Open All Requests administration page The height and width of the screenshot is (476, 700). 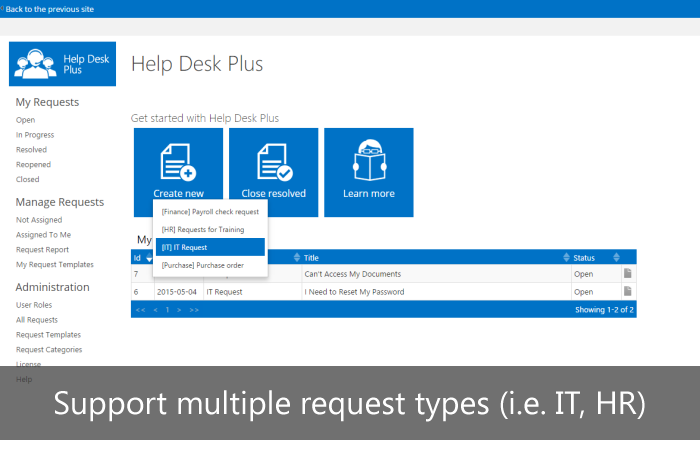[37, 320]
